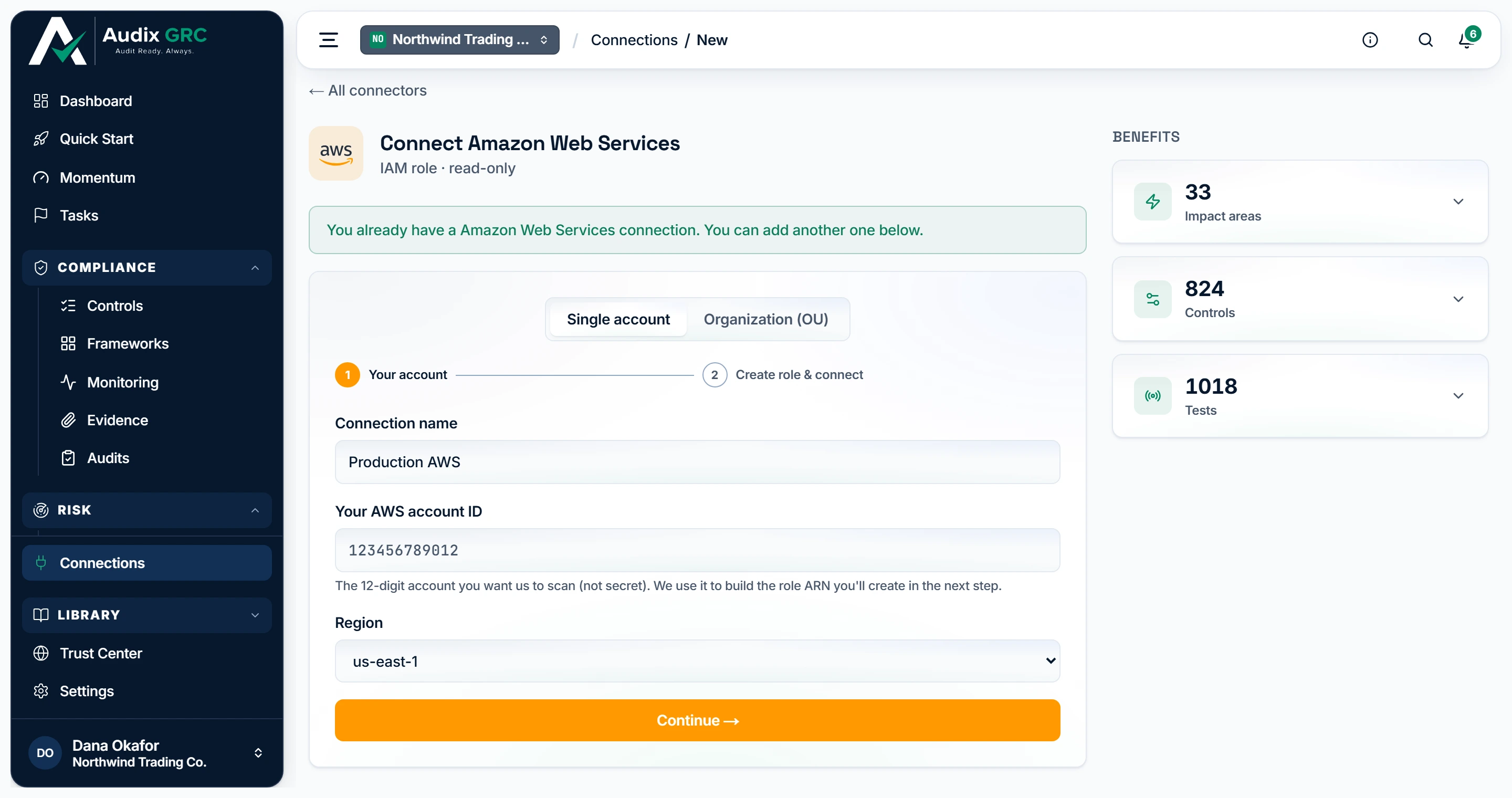Image resolution: width=1512 pixels, height=798 pixels.
Task: Click the Controls checklist icon in sidebar
Action: point(68,306)
